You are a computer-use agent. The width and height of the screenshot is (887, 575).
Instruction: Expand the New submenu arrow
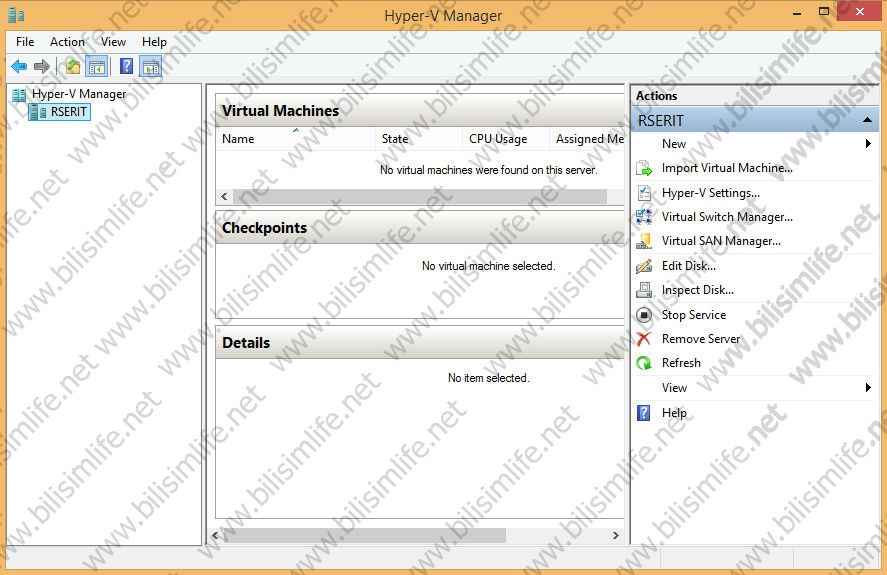[868, 144]
